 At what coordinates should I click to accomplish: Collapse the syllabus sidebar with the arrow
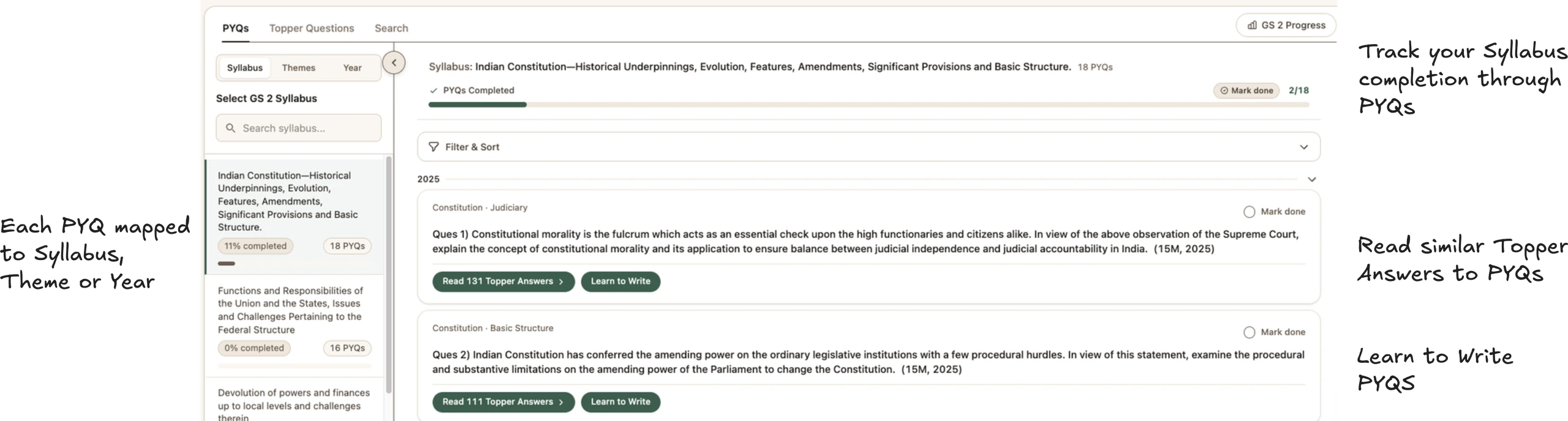coord(394,62)
